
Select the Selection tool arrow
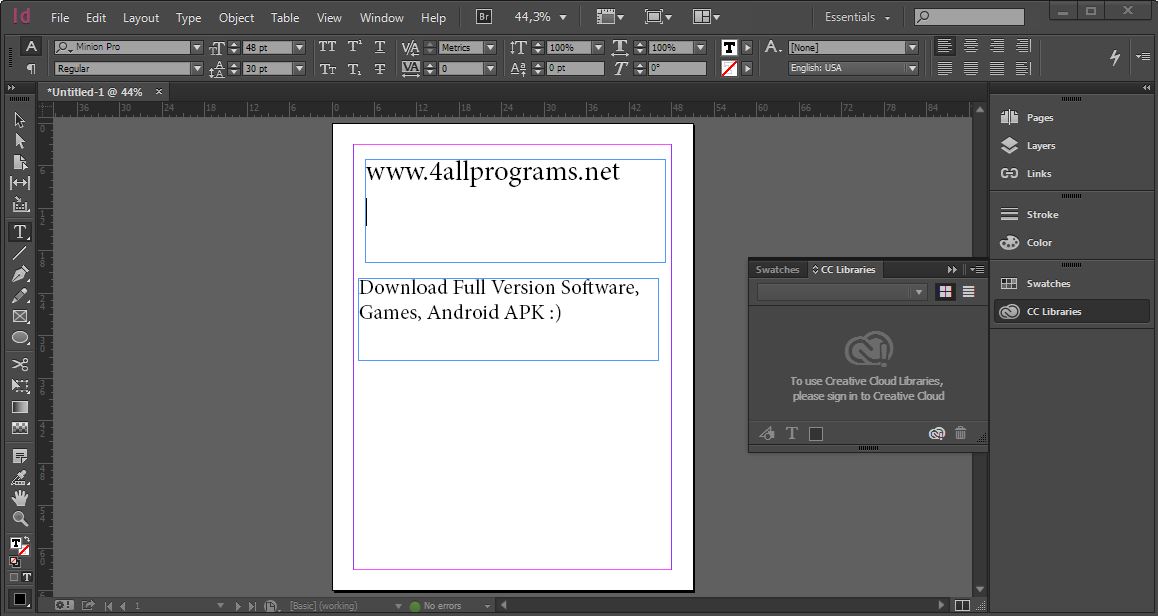pyautogui.click(x=20, y=120)
